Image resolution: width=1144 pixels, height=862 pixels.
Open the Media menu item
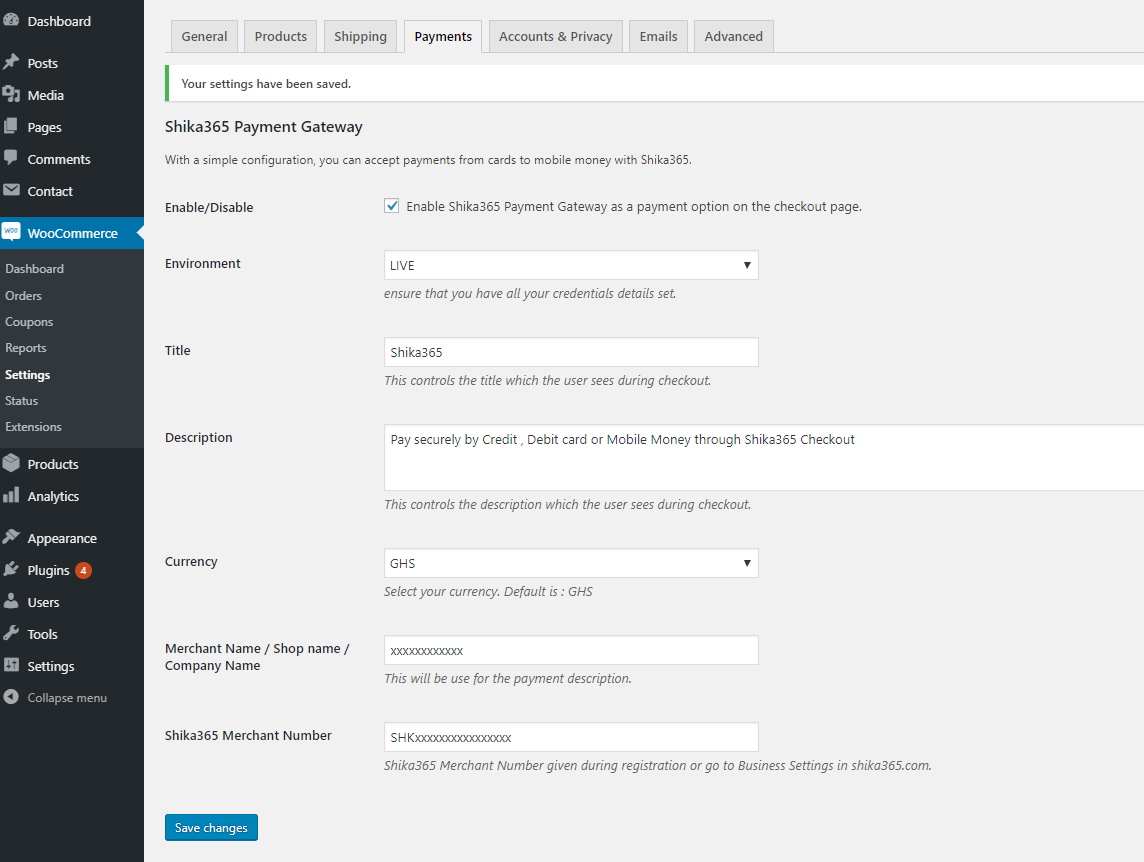(45, 96)
